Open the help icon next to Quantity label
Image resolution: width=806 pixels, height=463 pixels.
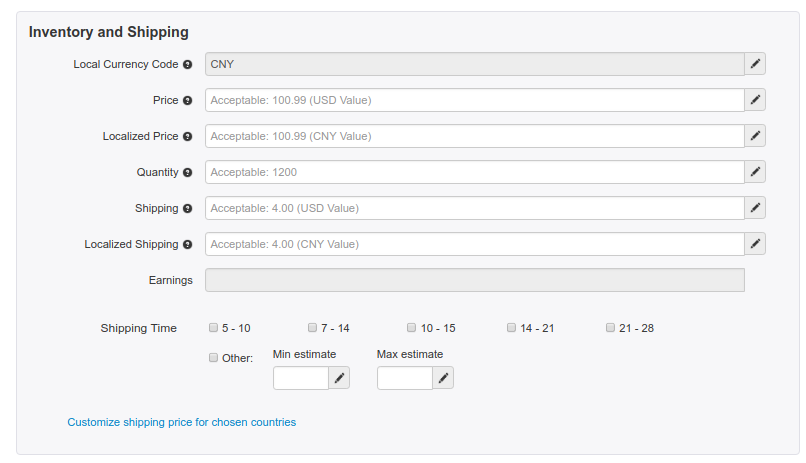[x=187, y=173]
